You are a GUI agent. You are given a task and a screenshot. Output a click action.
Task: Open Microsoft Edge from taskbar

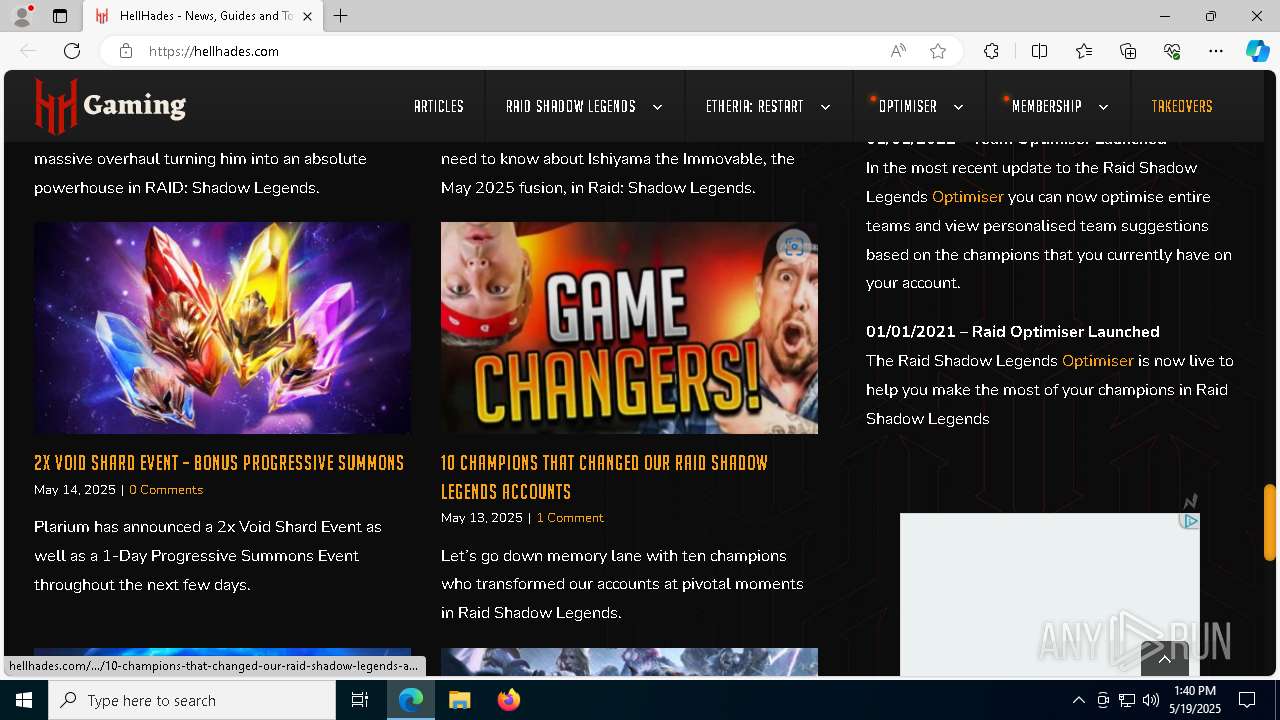pos(411,700)
